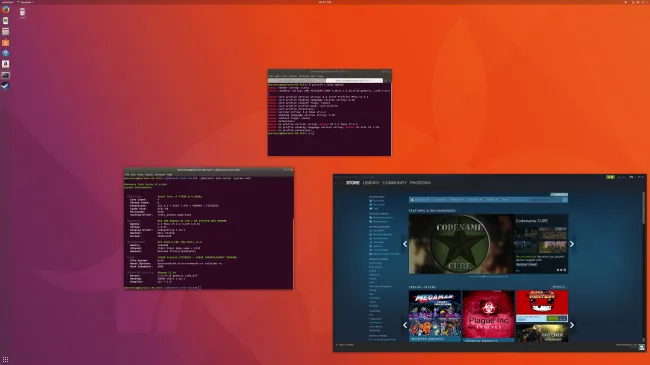Expand the Software dropdown in the store bar
This screenshot has width=650, height=365.
(456, 200)
